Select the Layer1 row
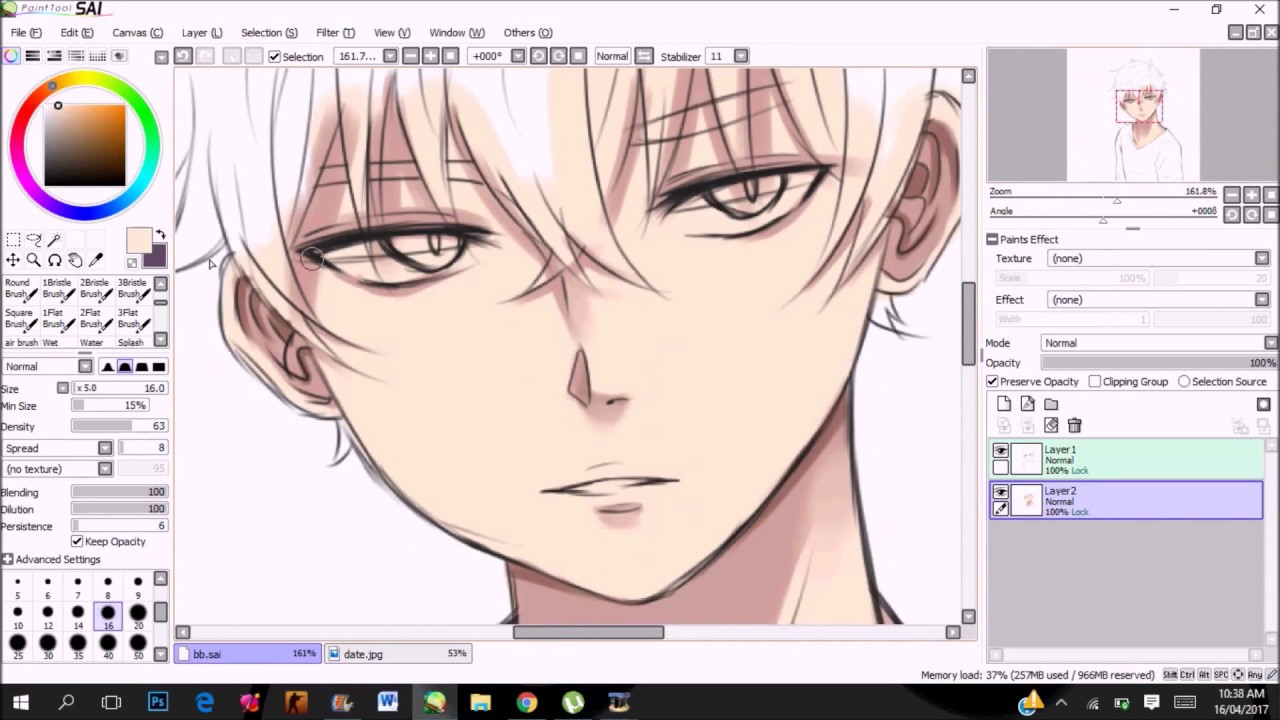 pyautogui.click(x=1126, y=459)
